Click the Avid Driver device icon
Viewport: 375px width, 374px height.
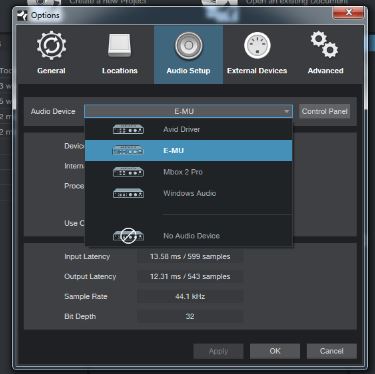[x=128, y=129]
